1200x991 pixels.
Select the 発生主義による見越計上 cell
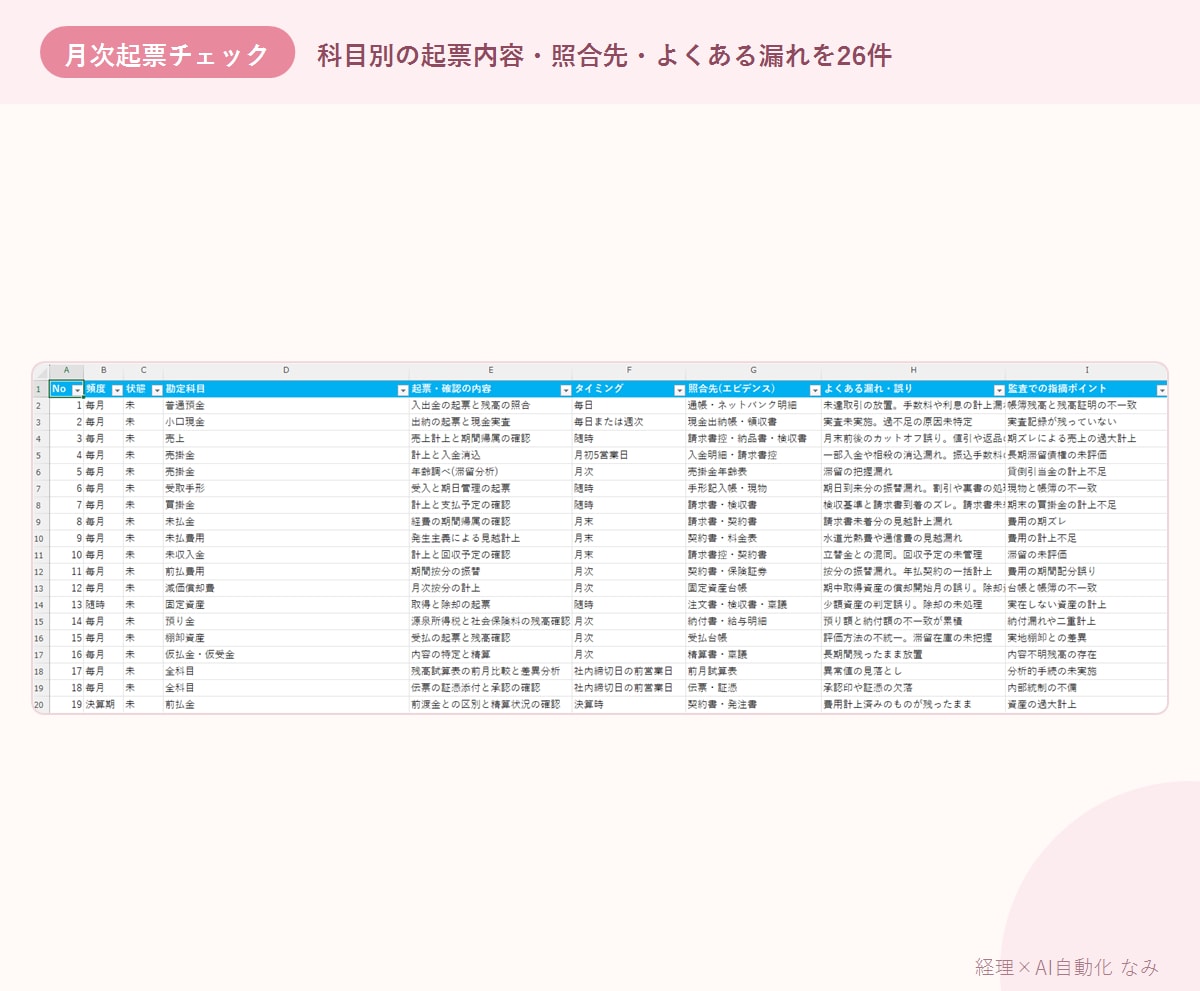tap(491, 538)
